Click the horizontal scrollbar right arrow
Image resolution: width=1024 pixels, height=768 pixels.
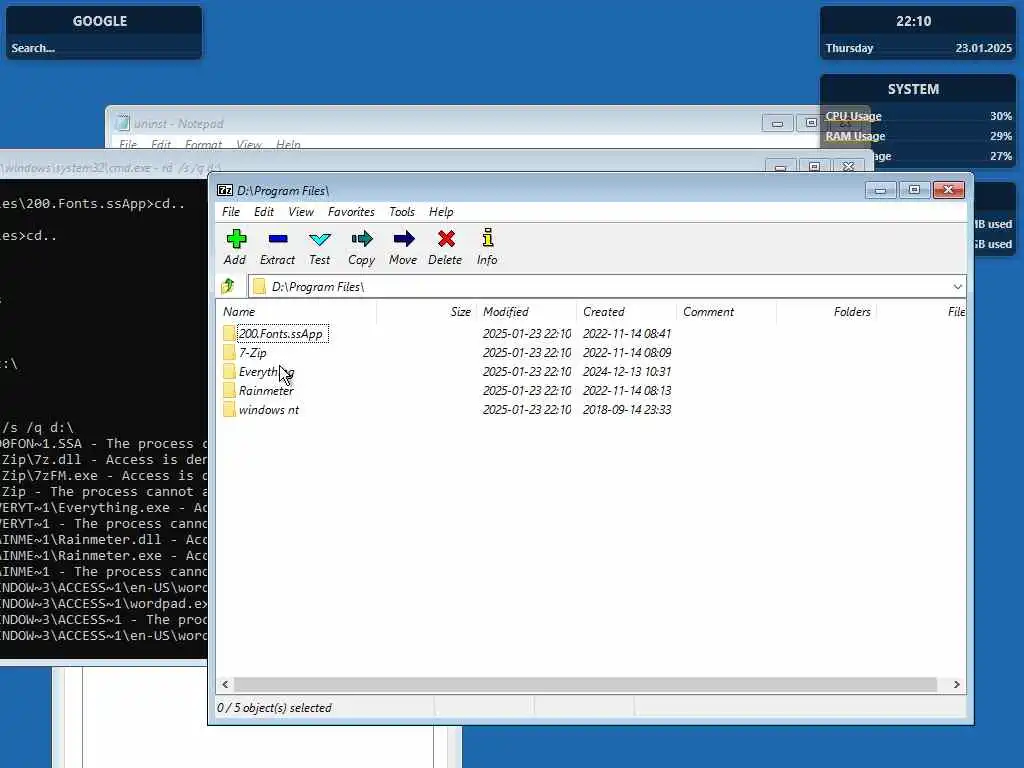[x=957, y=684]
